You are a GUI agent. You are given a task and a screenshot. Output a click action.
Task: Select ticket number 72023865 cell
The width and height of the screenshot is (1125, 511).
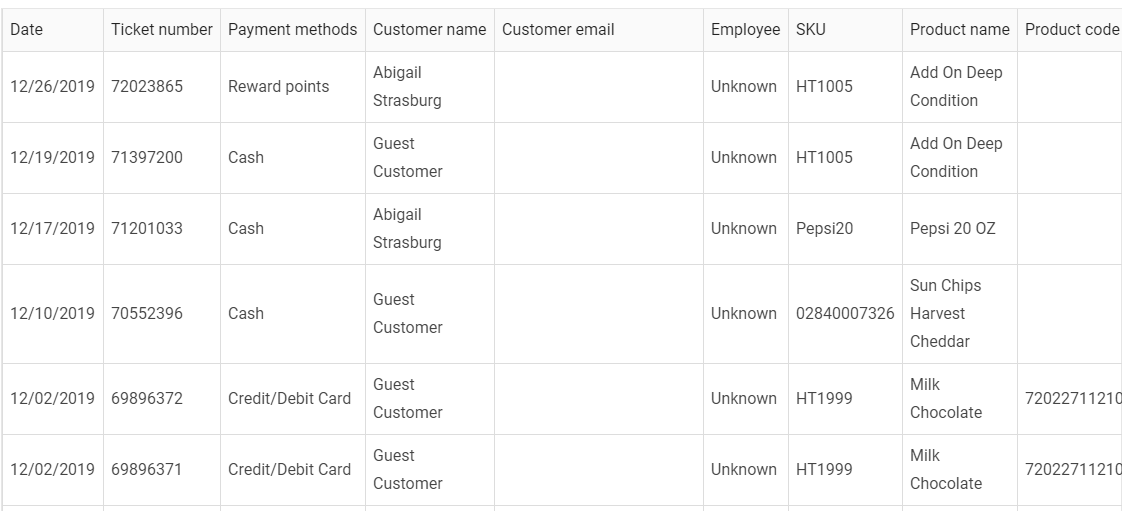point(147,87)
